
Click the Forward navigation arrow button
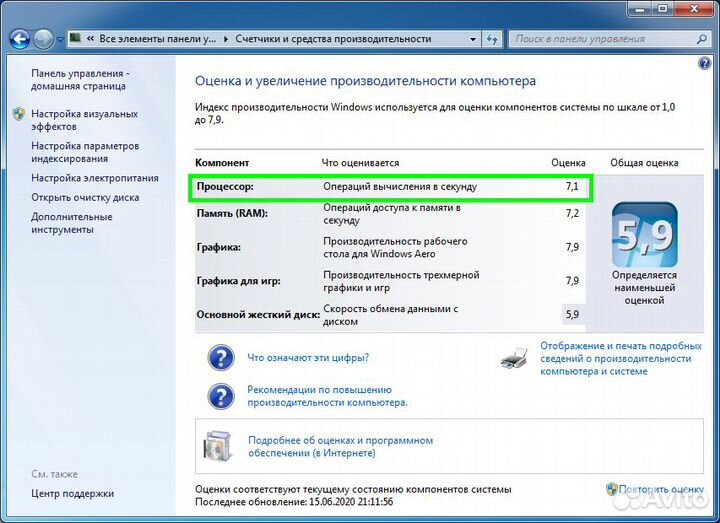click(43, 39)
